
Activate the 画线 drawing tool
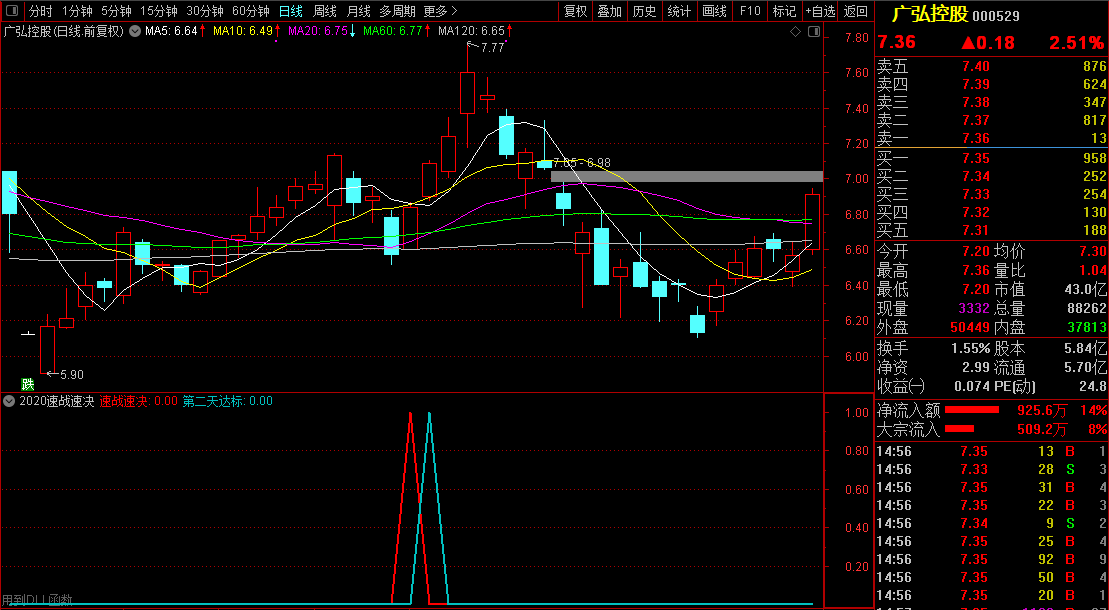point(715,11)
